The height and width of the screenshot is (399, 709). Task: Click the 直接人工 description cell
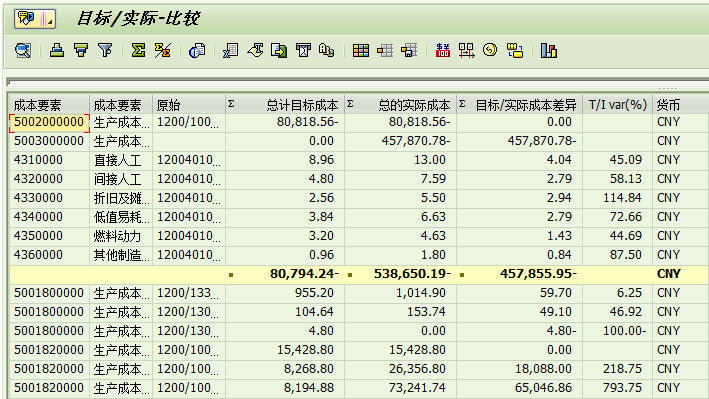pyautogui.click(x=121, y=160)
